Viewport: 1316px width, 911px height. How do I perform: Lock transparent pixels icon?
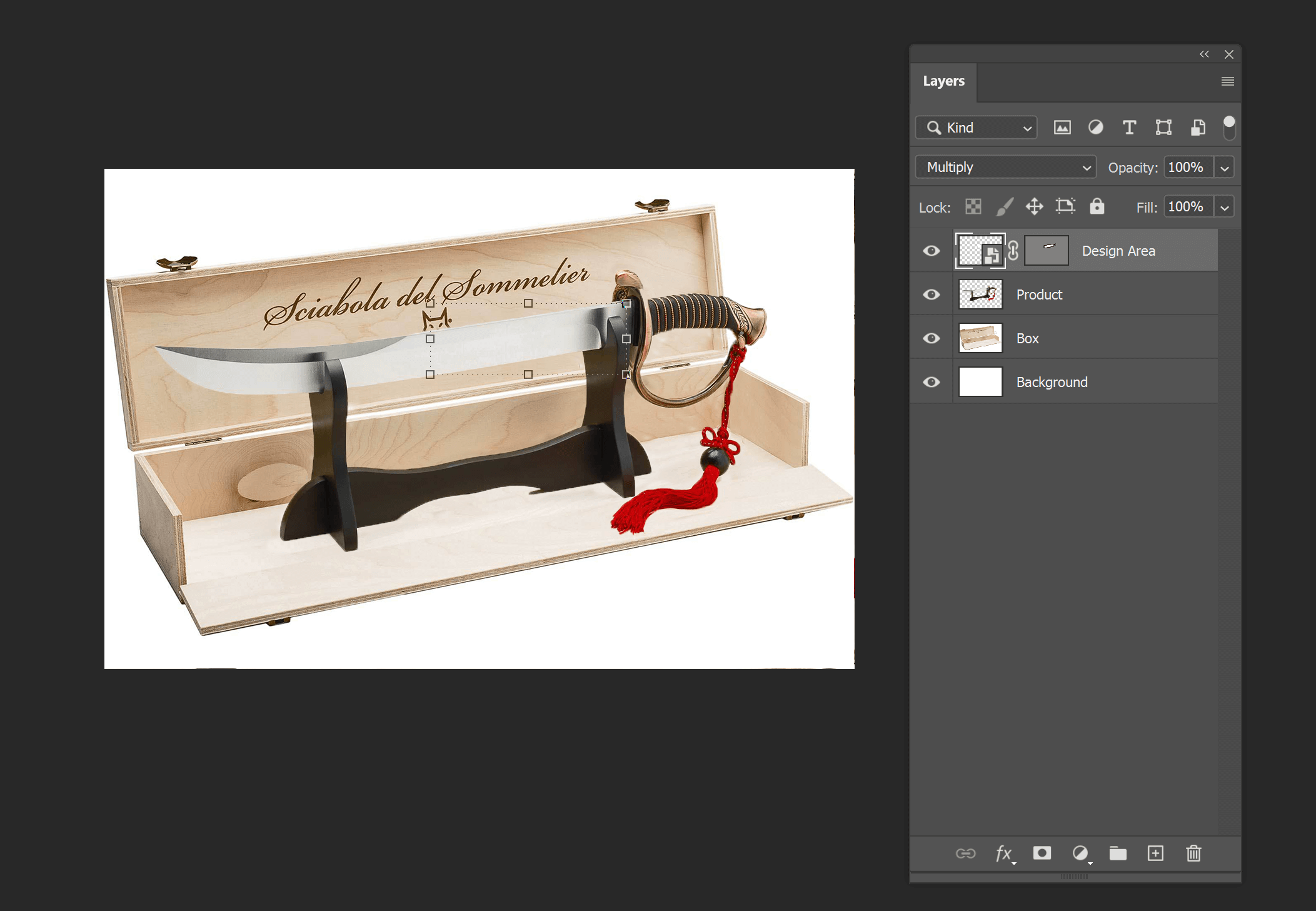click(x=973, y=207)
